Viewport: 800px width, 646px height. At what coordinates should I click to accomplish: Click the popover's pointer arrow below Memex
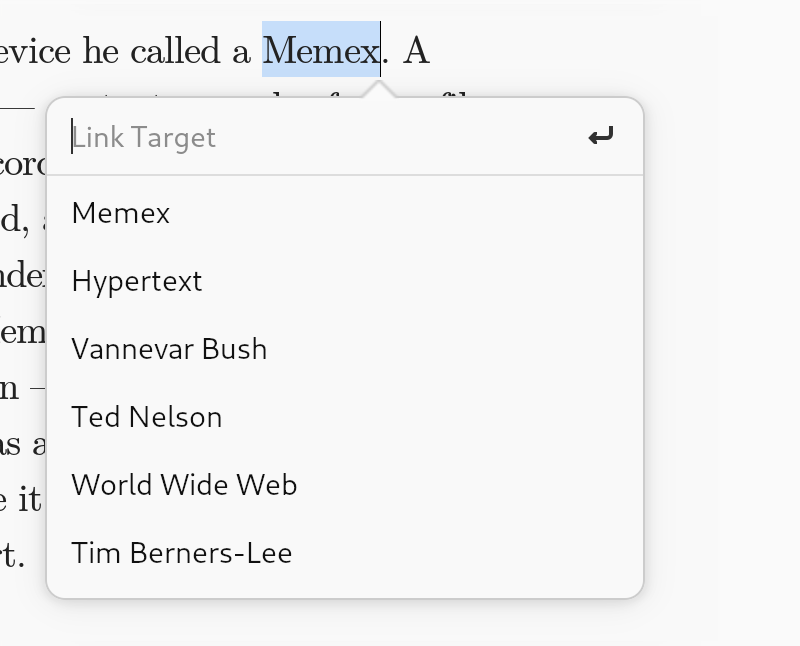tap(381, 90)
